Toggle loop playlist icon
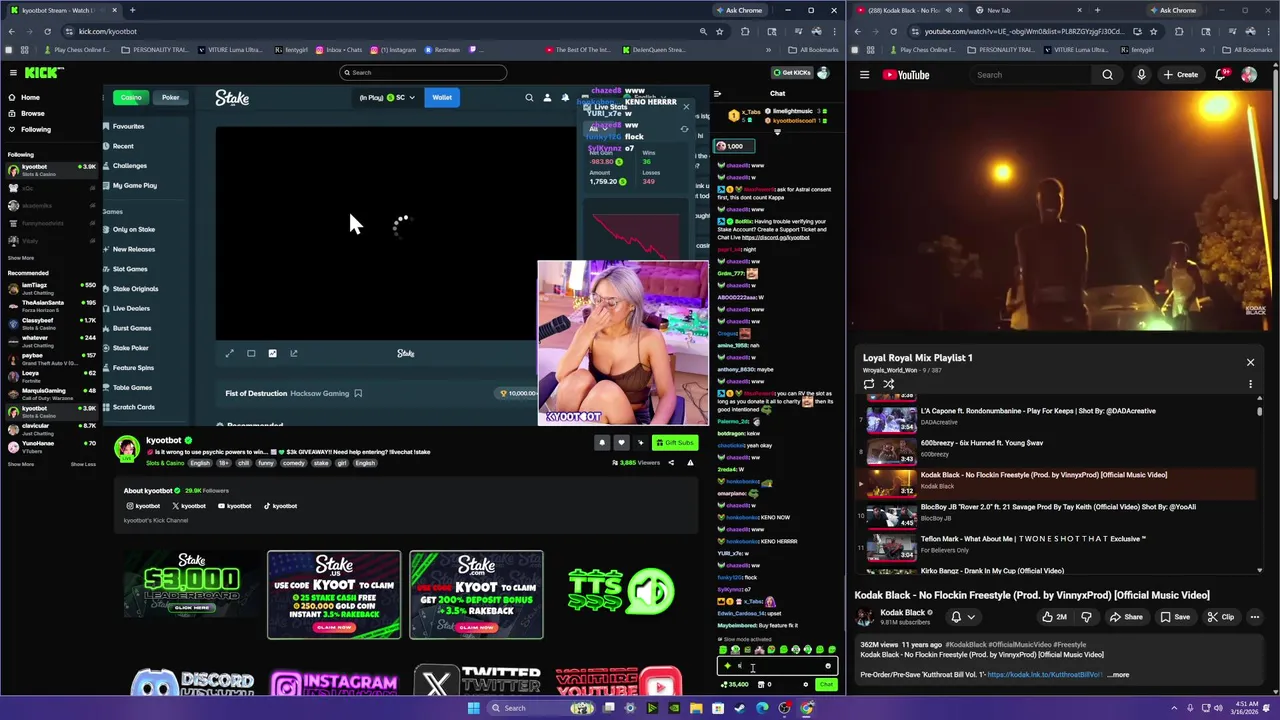 [868, 384]
